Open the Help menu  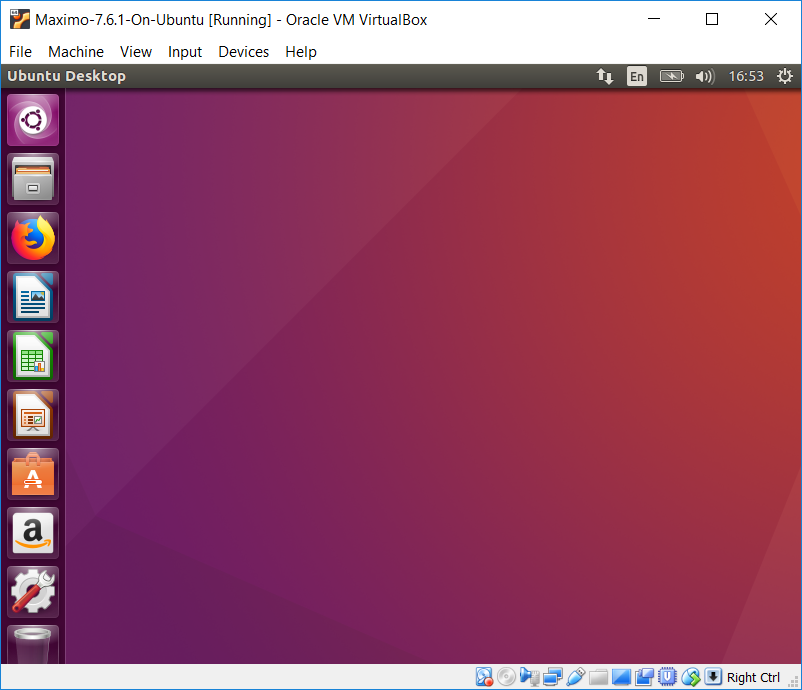pos(301,52)
